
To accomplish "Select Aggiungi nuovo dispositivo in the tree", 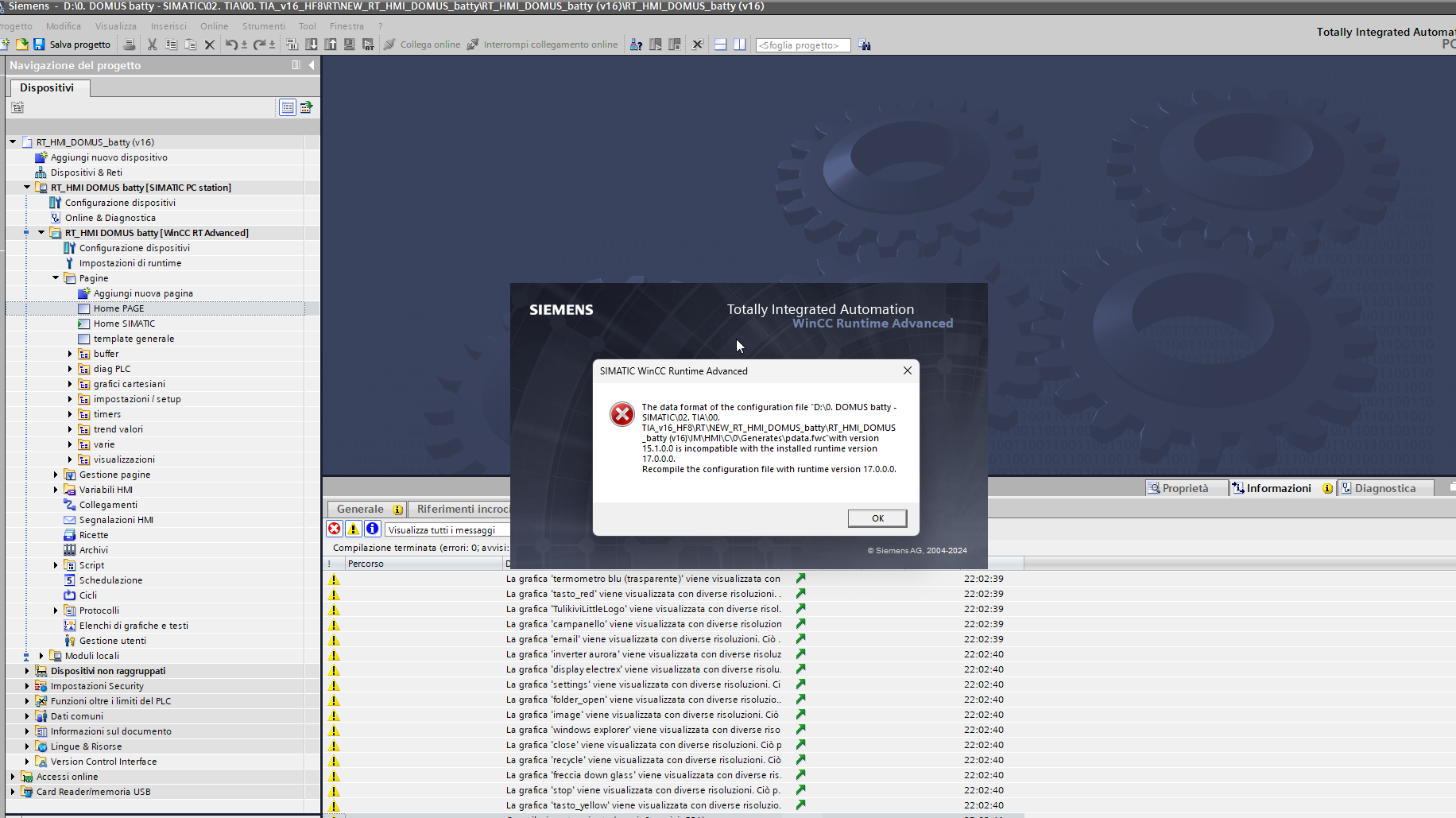I will (109, 157).
